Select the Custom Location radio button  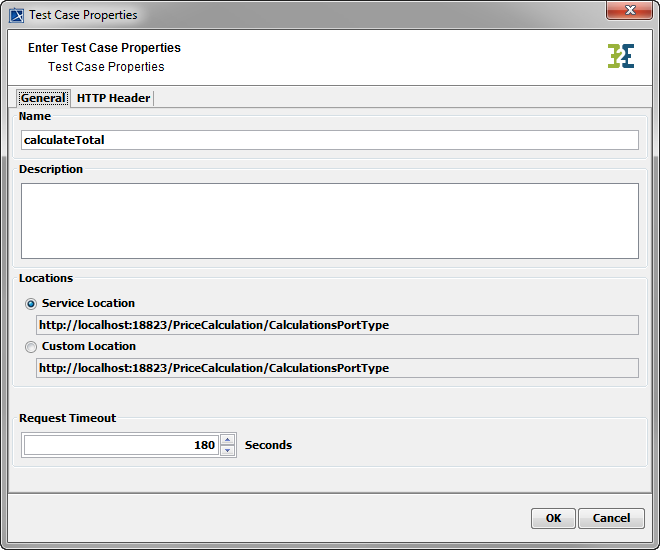pyautogui.click(x=31, y=347)
